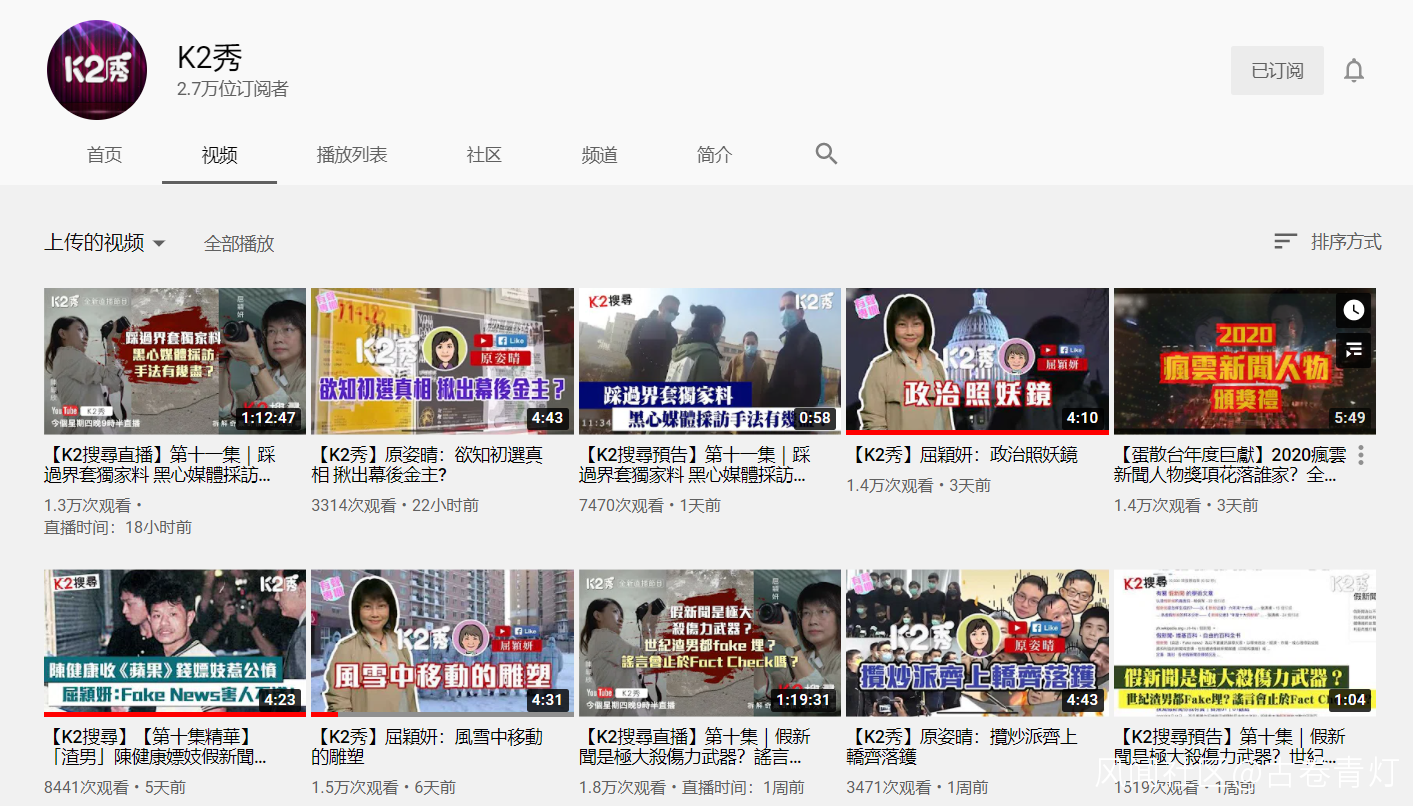Click the Watch Later clock icon
Viewport: 1413px width, 806px height.
tap(1353, 310)
